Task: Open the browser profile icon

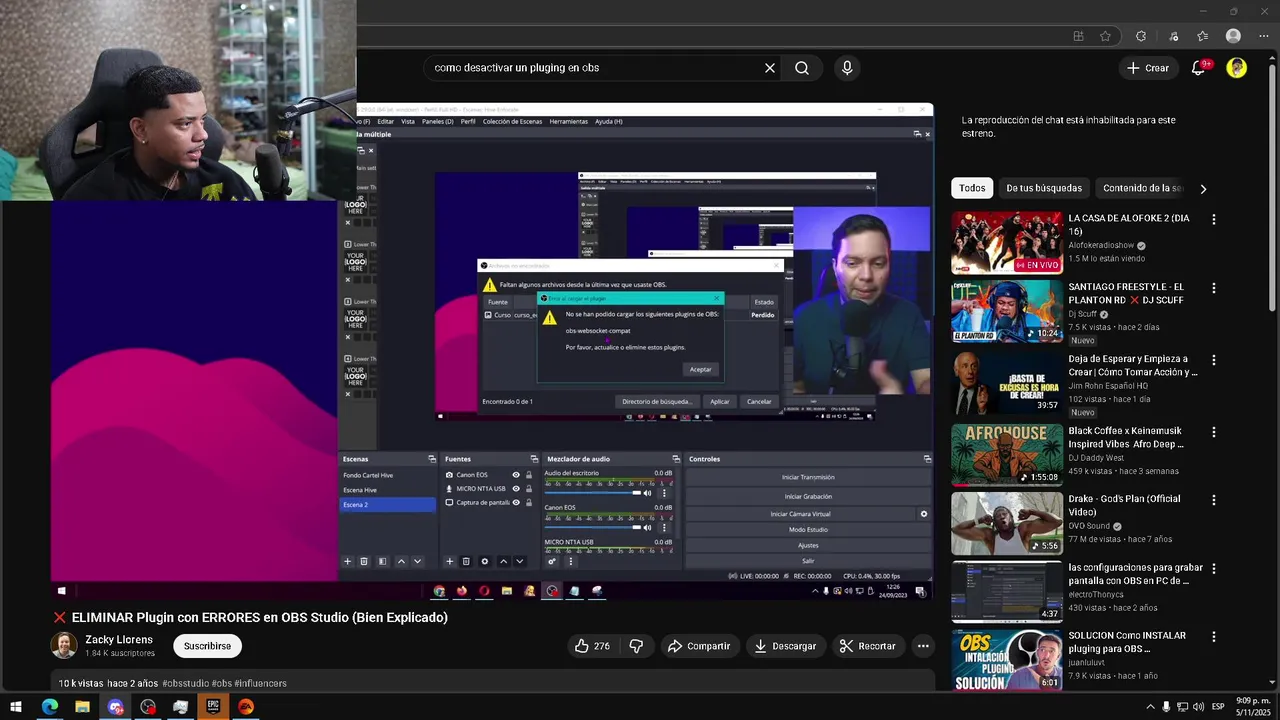Action: coord(1233,36)
